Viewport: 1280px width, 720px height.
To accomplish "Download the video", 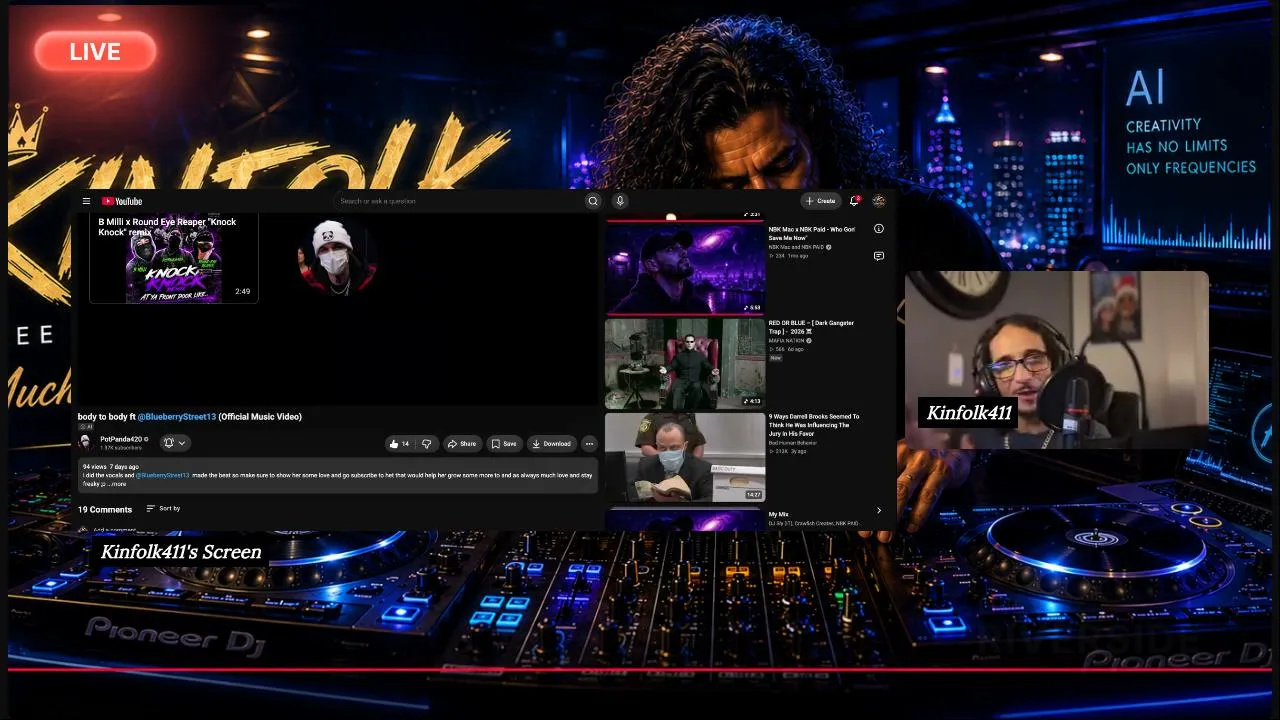I will click(551, 443).
